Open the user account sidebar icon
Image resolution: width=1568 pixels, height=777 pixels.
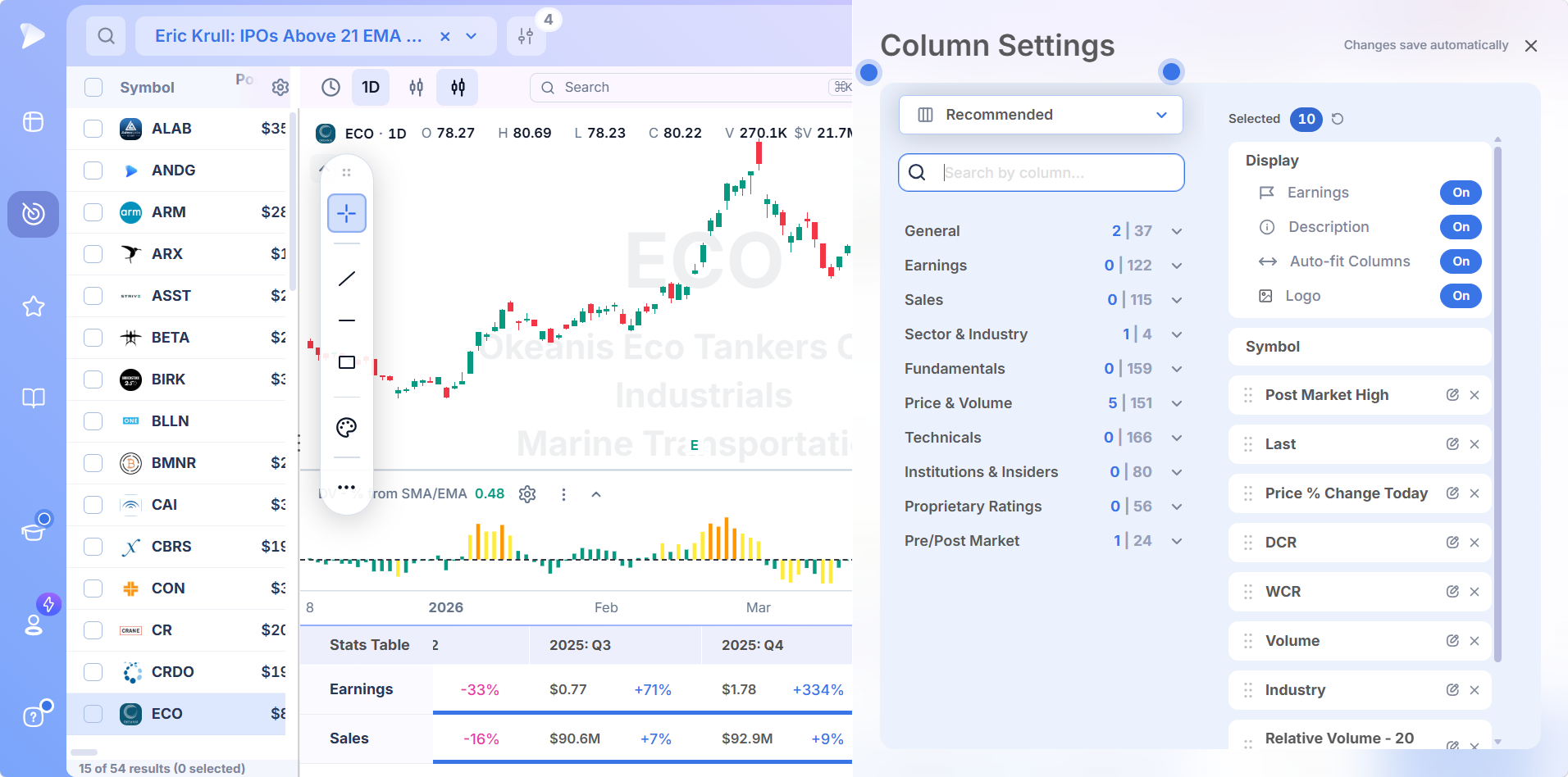(x=33, y=625)
